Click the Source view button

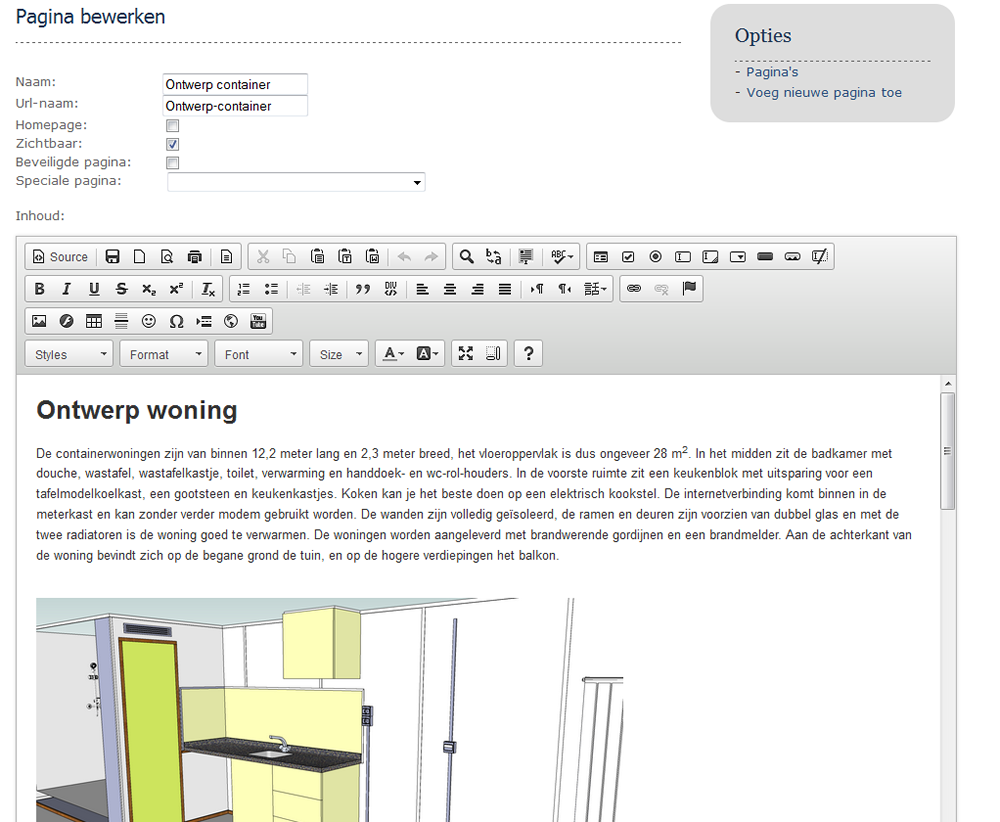[60, 257]
